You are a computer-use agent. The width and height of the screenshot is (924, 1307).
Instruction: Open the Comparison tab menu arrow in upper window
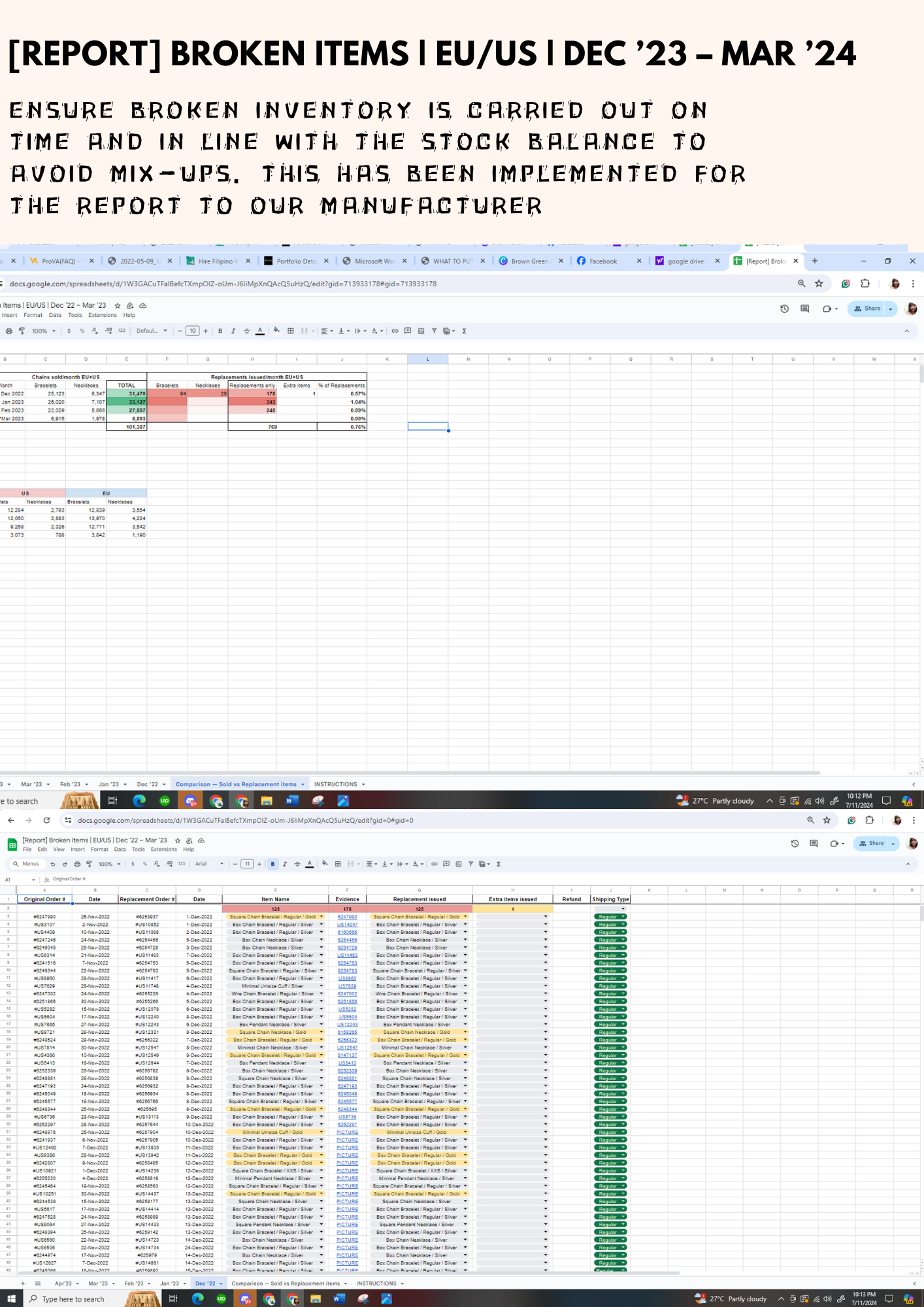point(303,784)
